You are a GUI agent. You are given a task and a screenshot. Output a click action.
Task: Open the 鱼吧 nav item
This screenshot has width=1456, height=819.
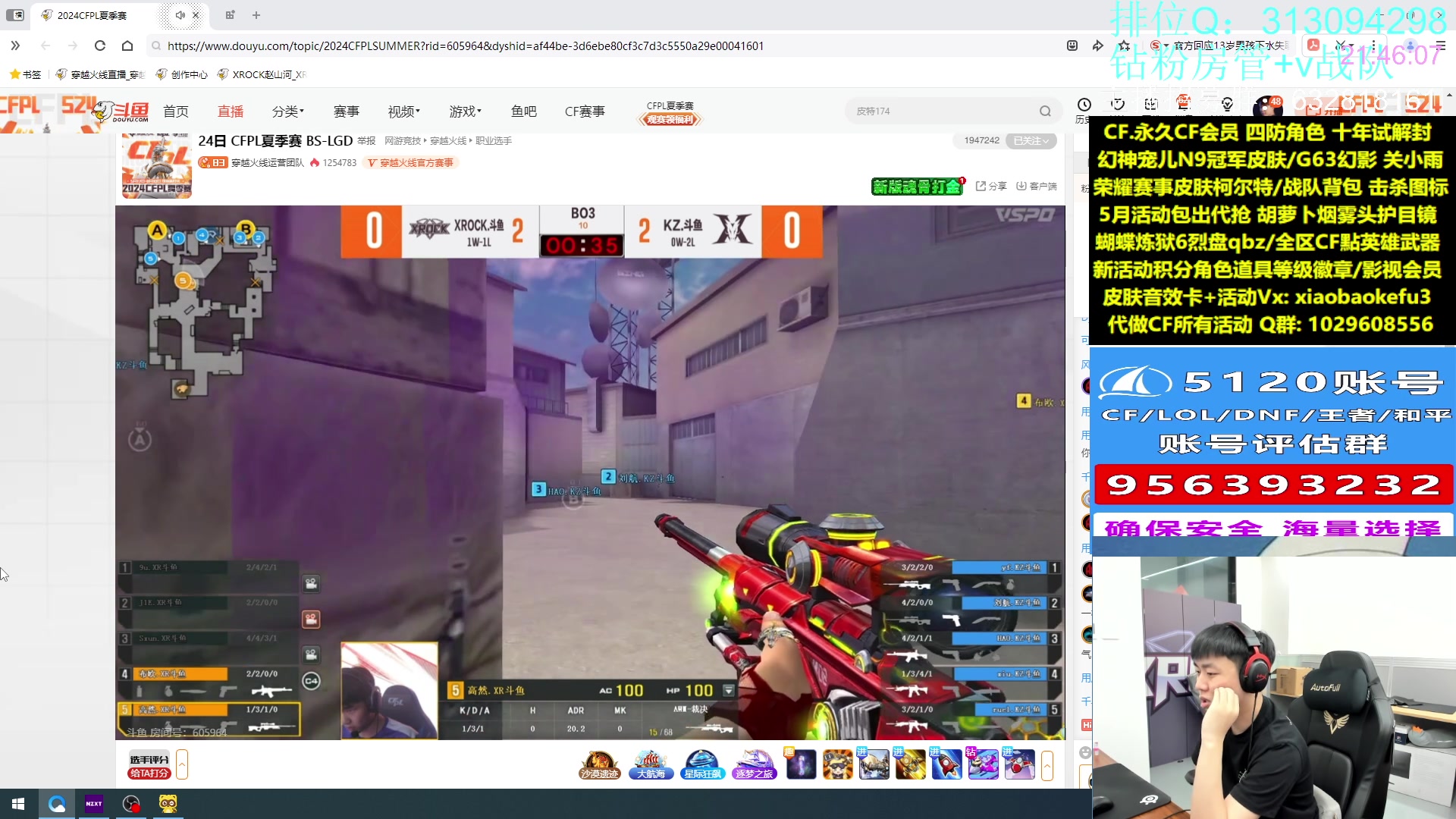coord(524,111)
